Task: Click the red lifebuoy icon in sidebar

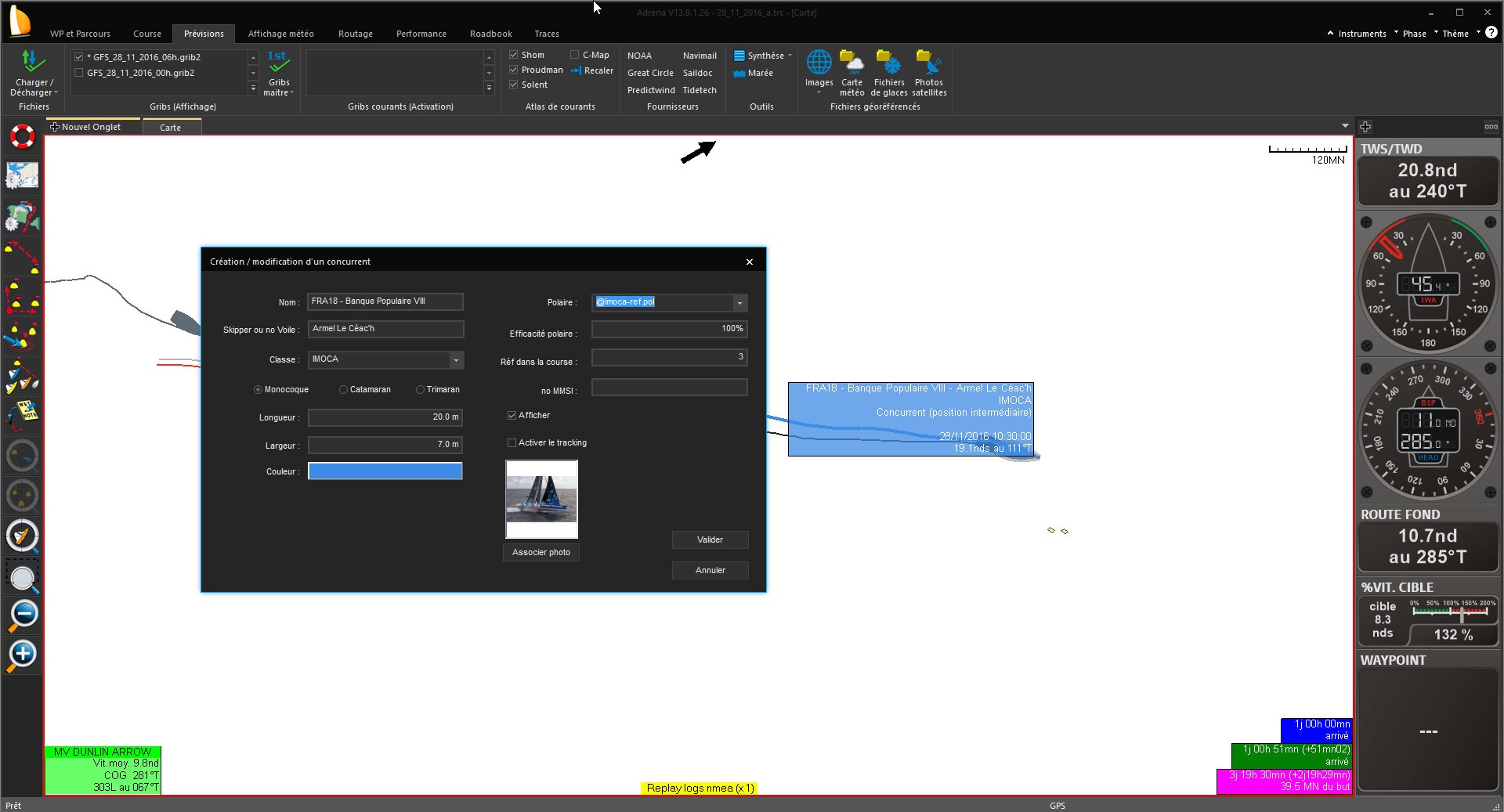Action: [23, 137]
